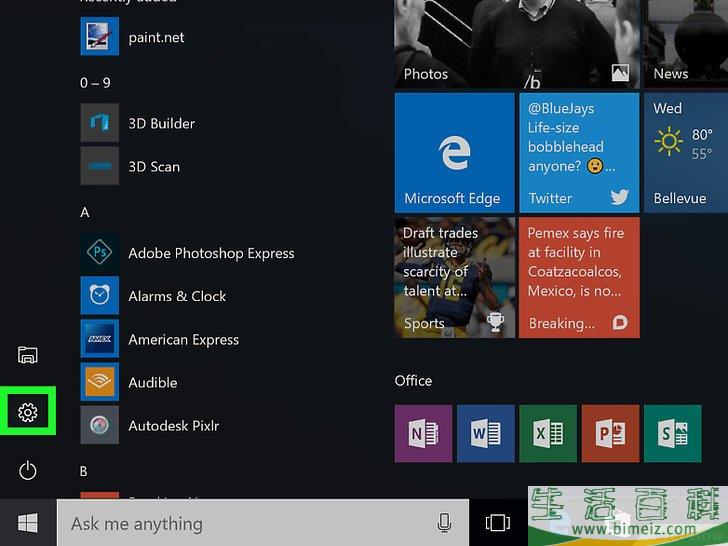
Task: Open the PowerPoint tile
Action: click(611, 433)
